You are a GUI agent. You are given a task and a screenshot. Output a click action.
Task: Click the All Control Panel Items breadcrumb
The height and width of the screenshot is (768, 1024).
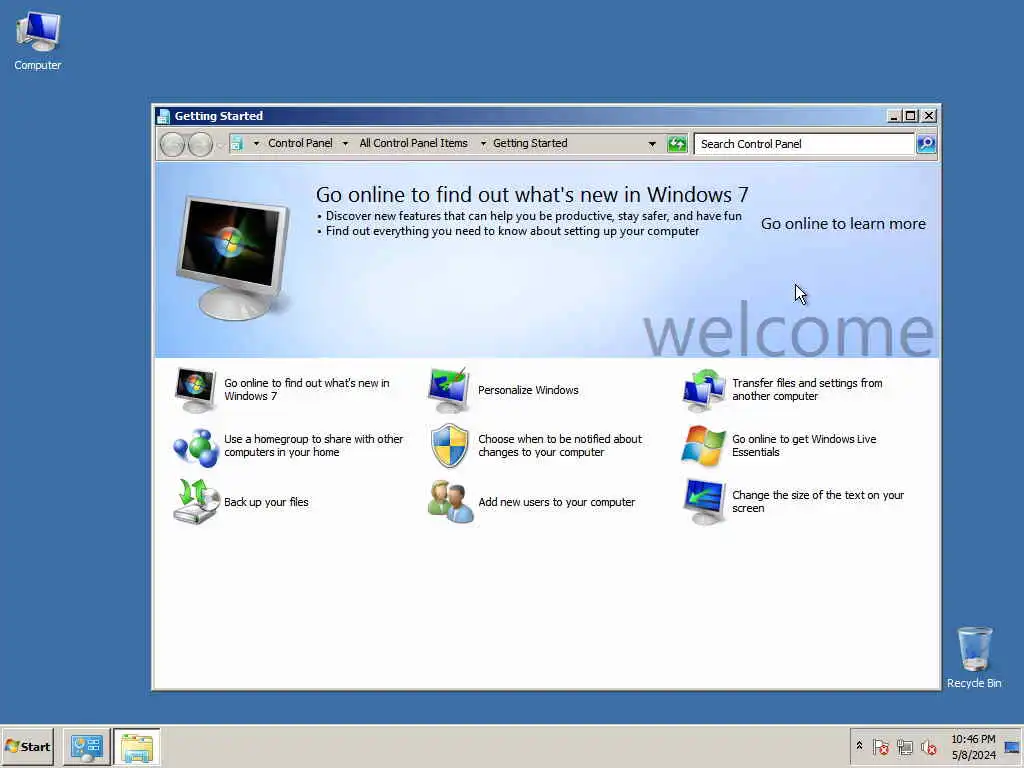point(413,143)
